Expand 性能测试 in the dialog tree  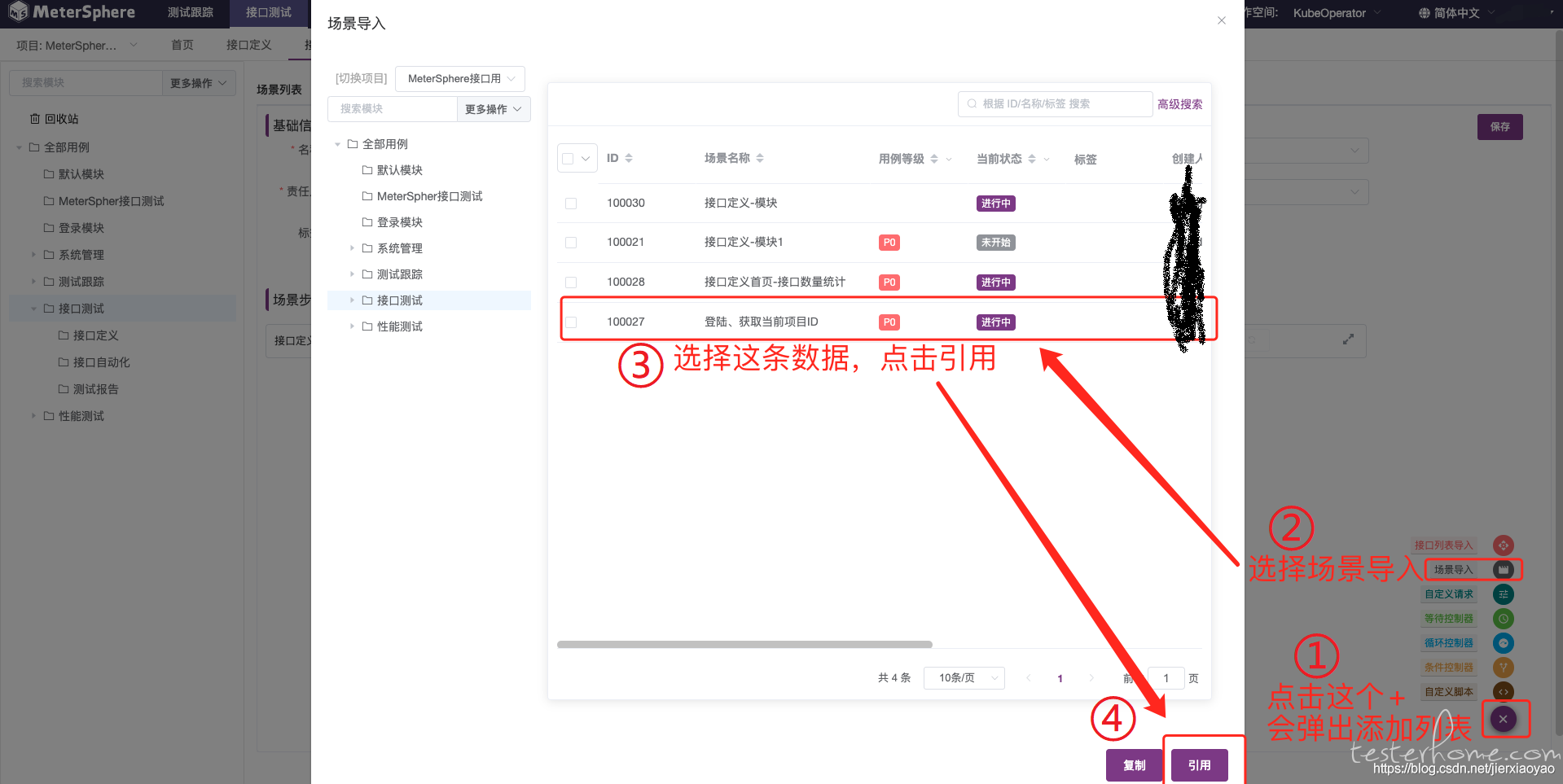click(x=352, y=326)
